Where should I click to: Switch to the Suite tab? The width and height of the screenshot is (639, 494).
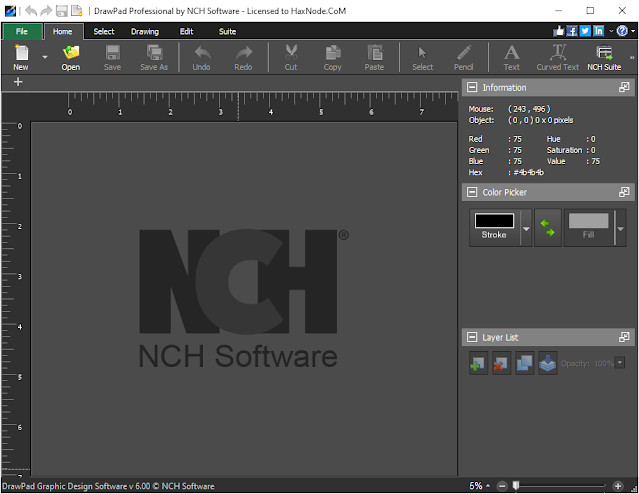227,31
